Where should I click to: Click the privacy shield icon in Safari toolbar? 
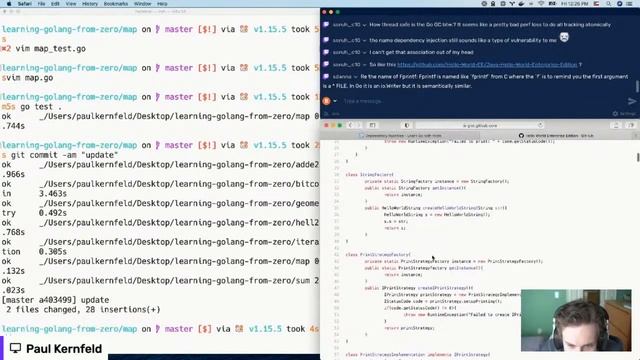(407, 125)
